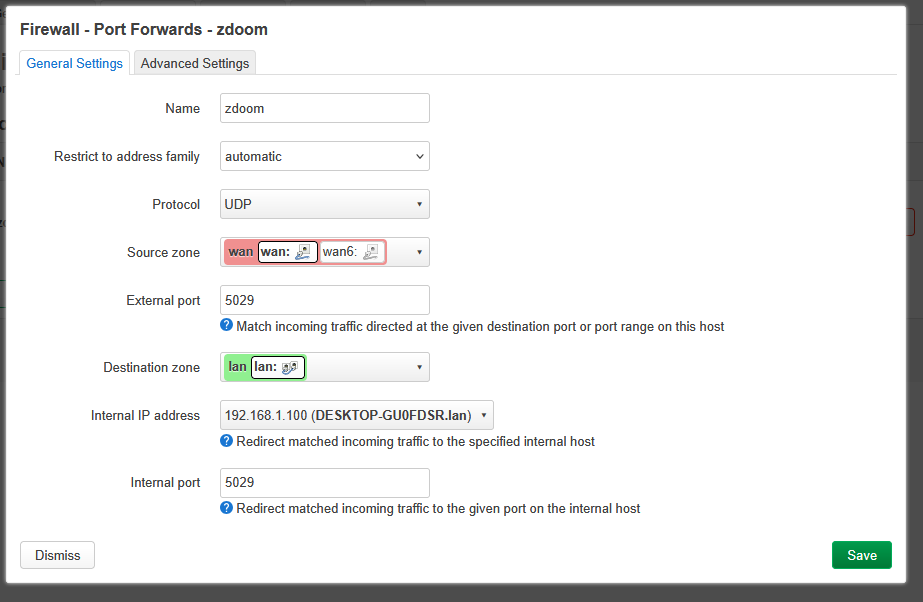Dismiss the port forward dialog

pyautogui.click(x=57, y=555)
